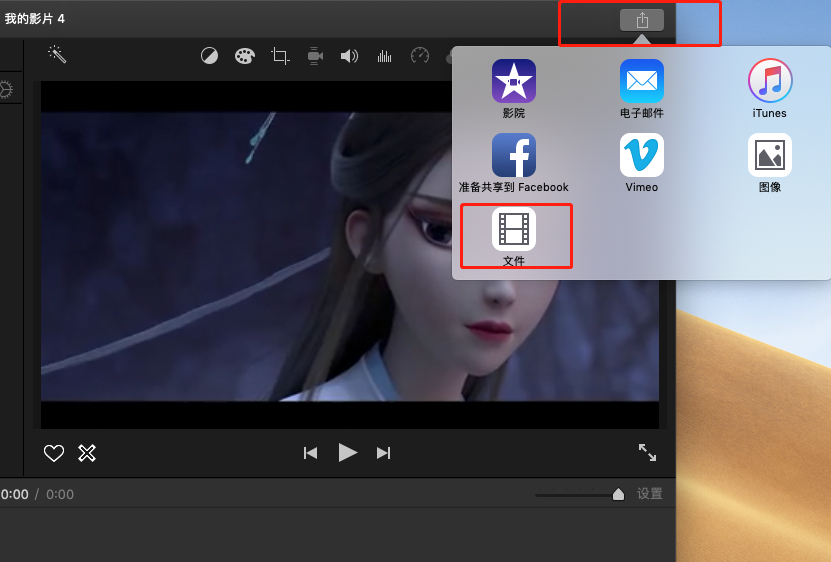
Task: Click the playhead timecode 0:00
Action: pyautogui.click(x=14, y=494)
